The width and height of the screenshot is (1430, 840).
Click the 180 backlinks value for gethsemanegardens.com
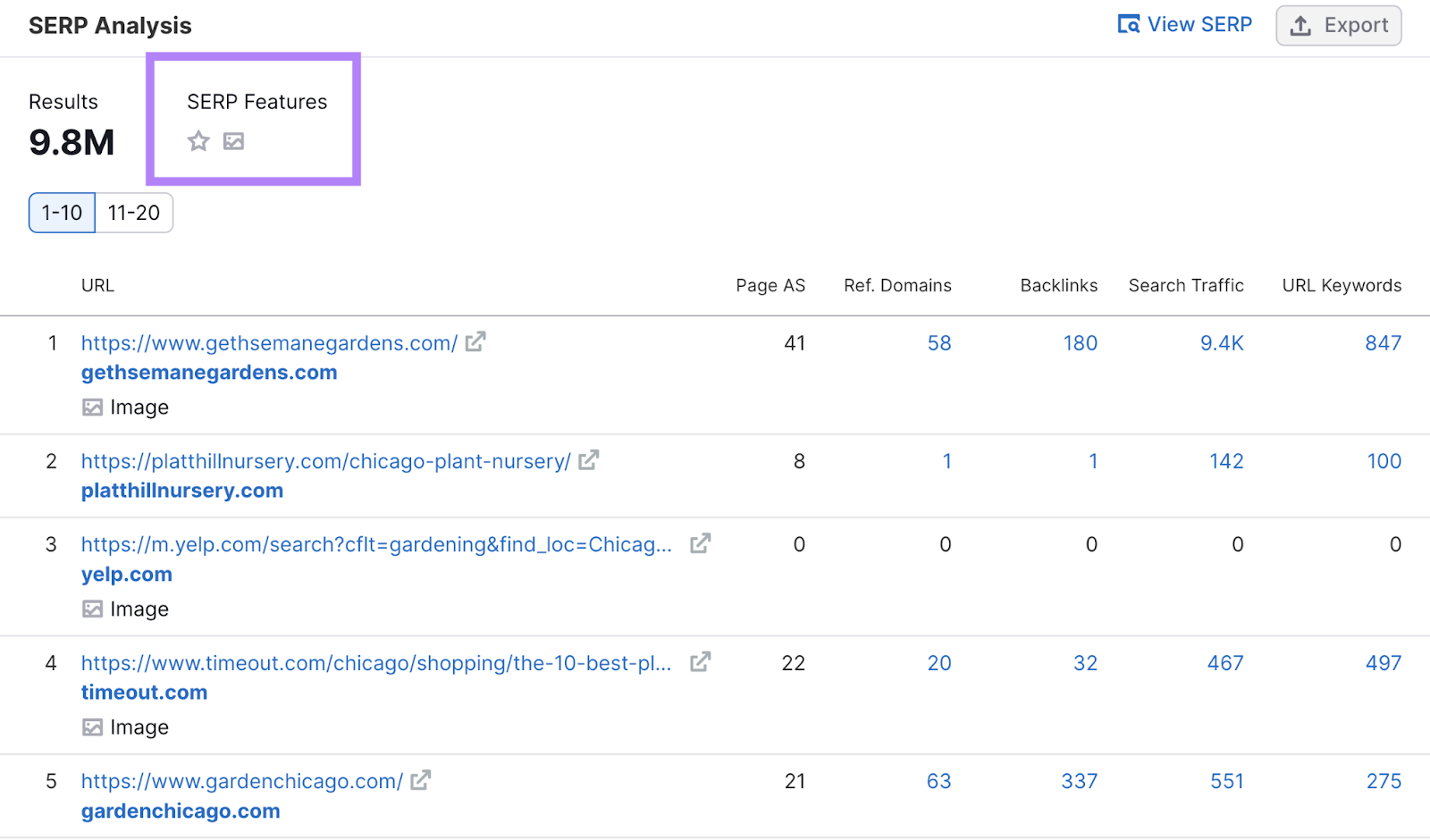point(1080,342)
